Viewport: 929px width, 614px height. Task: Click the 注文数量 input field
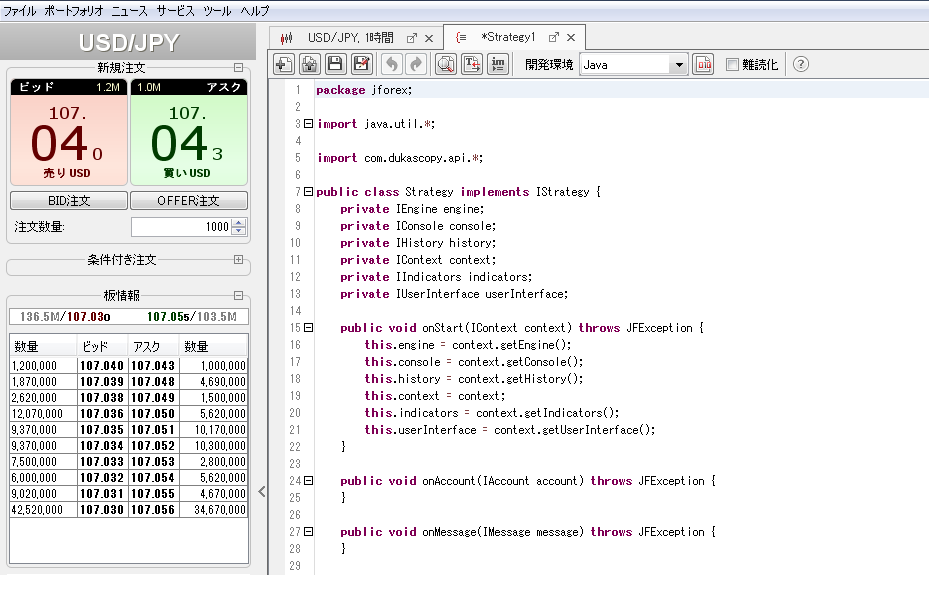coord(181,226)
